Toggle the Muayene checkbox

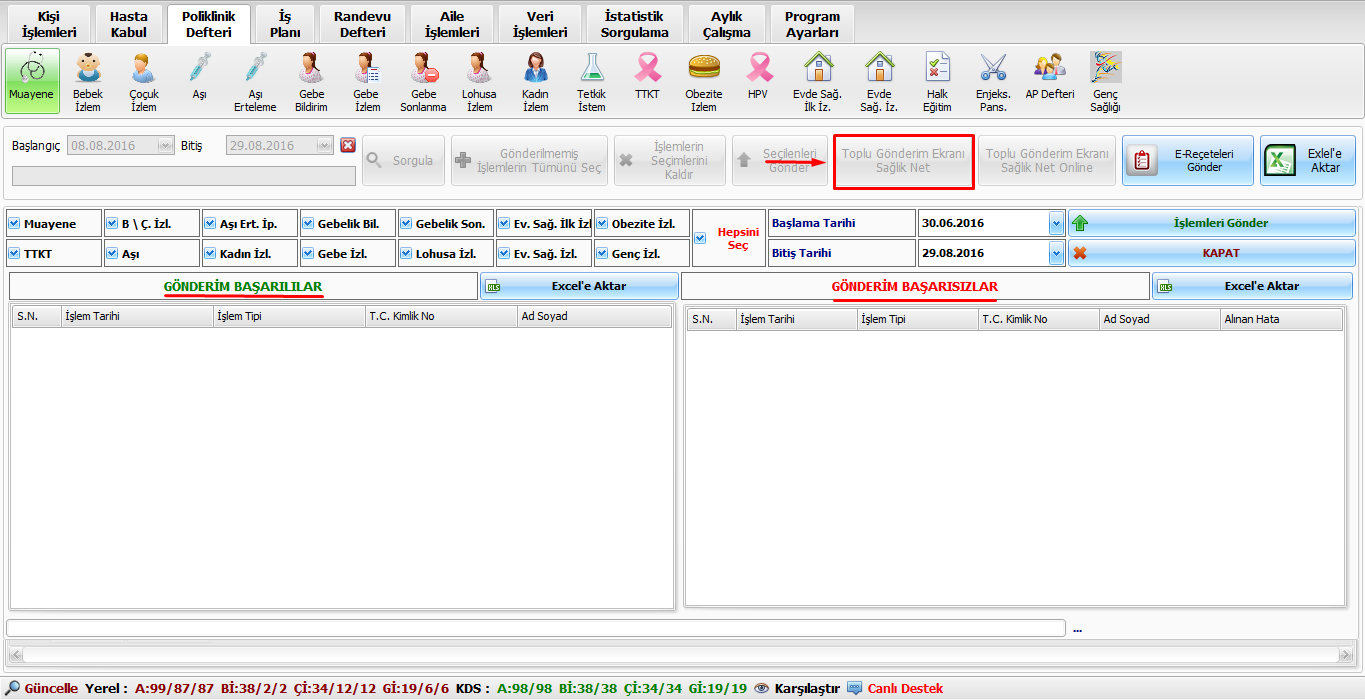coord(15,223)
